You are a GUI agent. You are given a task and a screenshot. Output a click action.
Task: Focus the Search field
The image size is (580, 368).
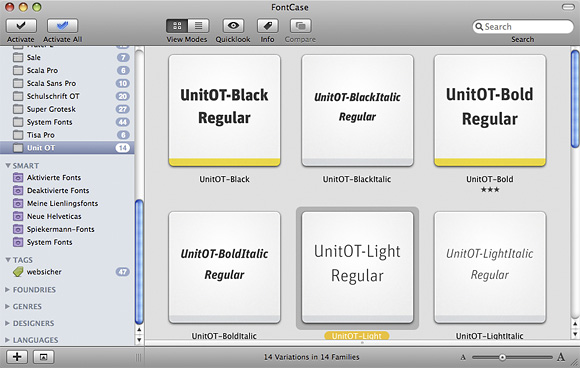pos(523,27)
